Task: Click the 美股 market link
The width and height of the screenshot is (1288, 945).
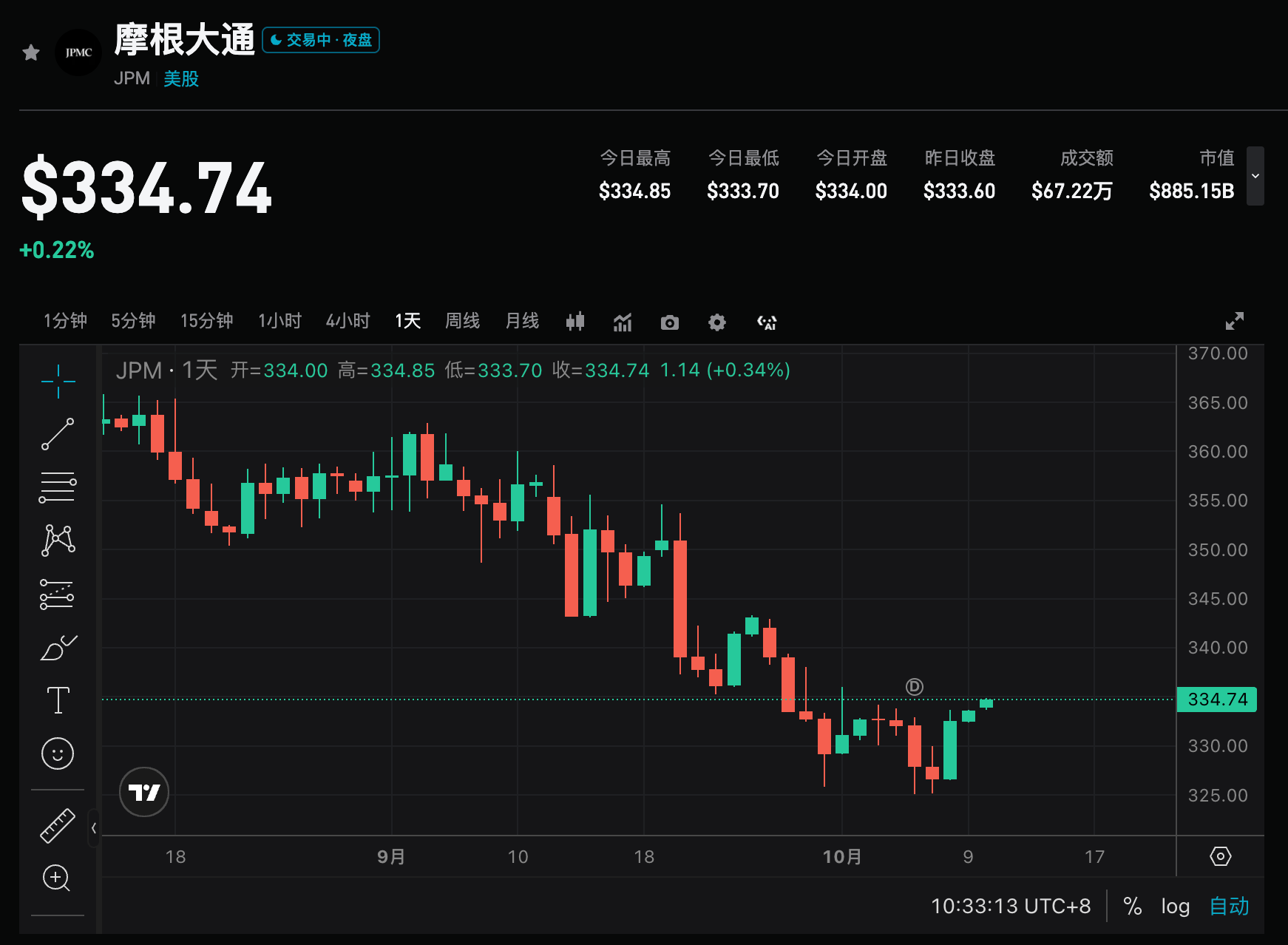Action: 181,78
